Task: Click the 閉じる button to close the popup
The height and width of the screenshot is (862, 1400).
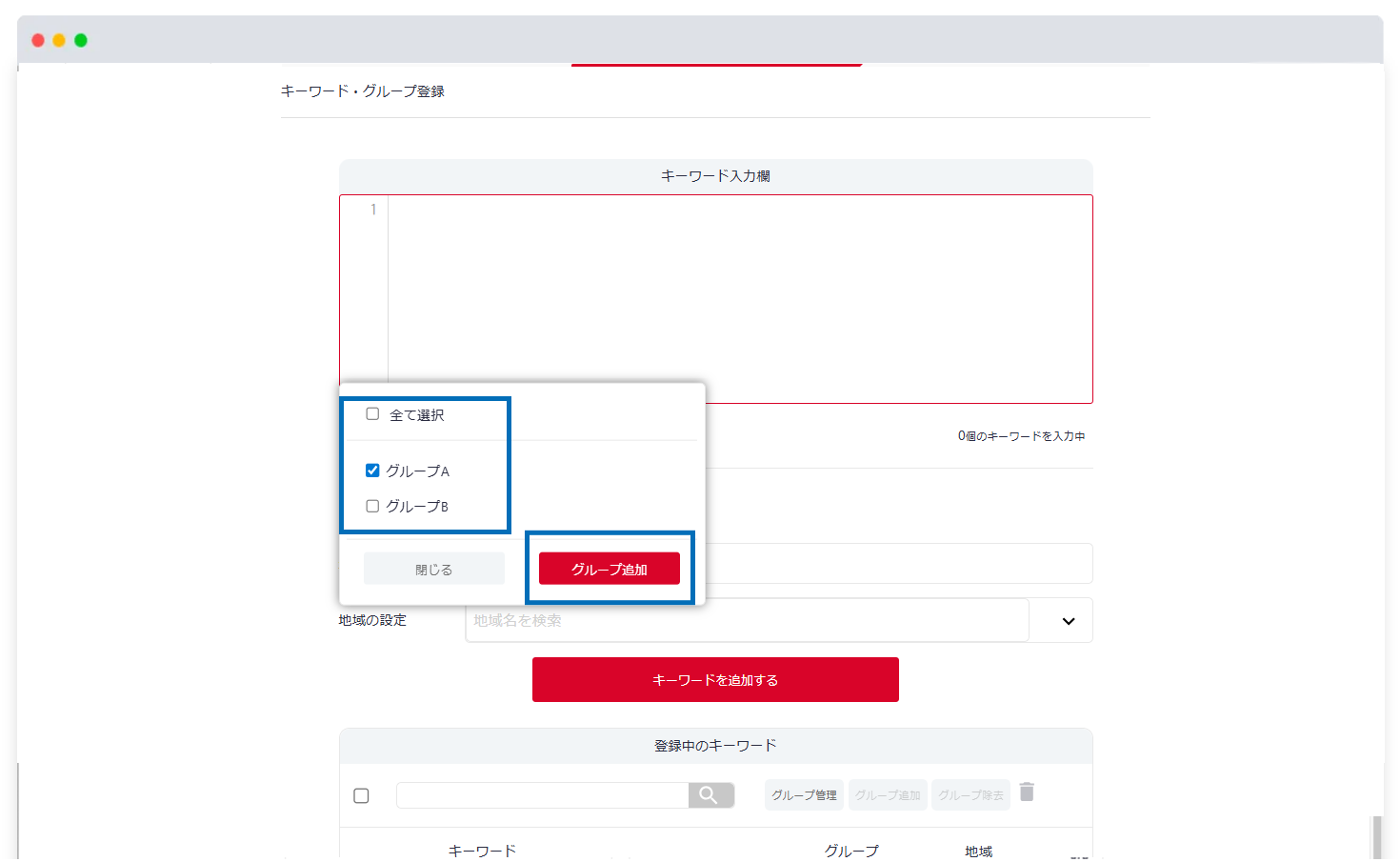Action: (x=433, y=568)
